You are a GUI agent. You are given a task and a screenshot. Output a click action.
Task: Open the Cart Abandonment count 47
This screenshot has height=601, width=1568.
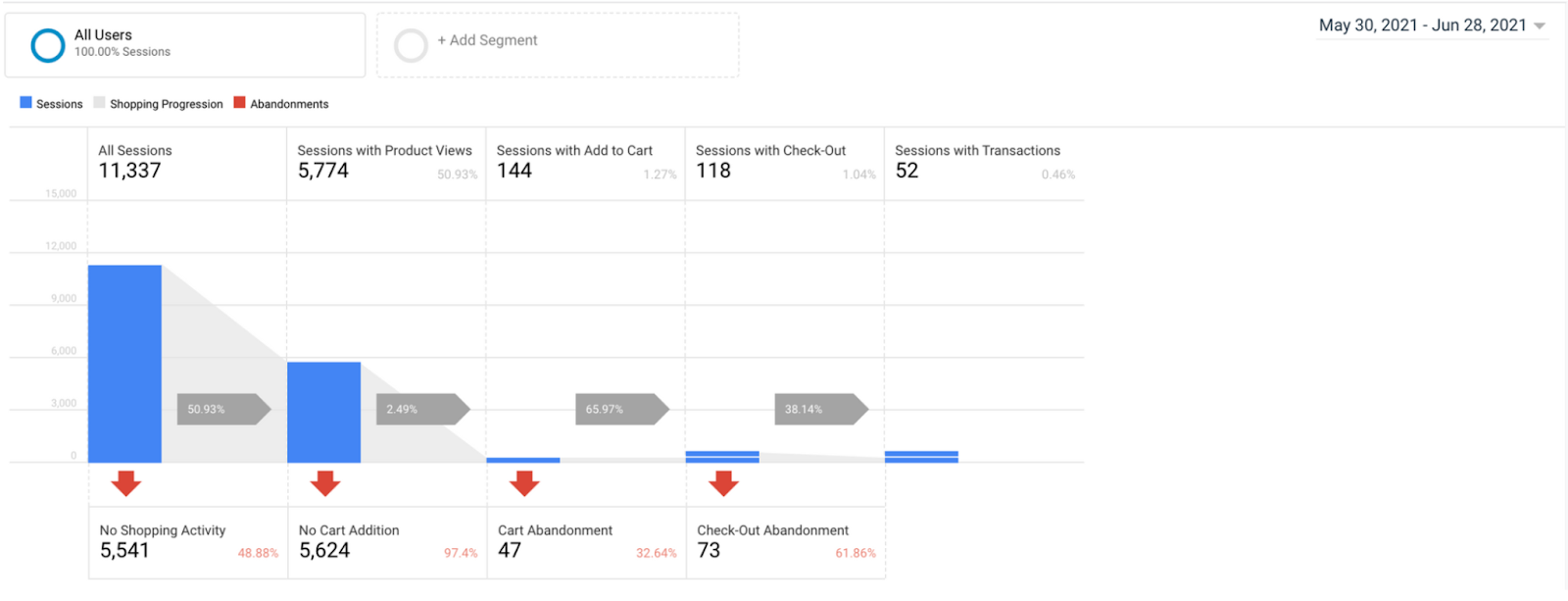[510, 551]
